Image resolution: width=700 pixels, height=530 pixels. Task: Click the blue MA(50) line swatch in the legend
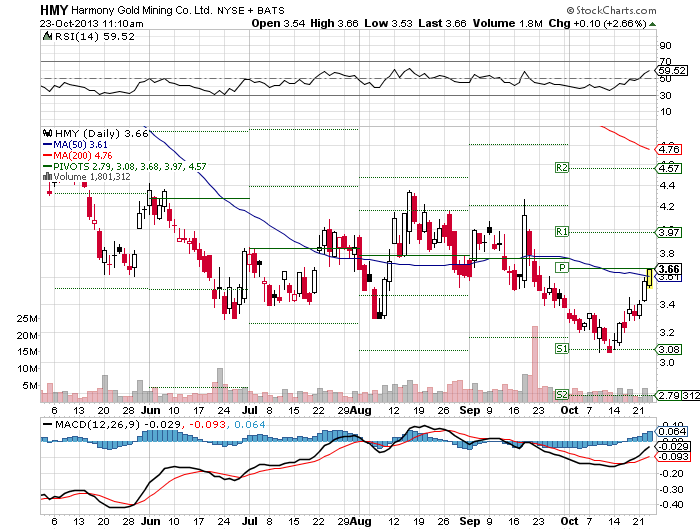click(x=47, y=144)
